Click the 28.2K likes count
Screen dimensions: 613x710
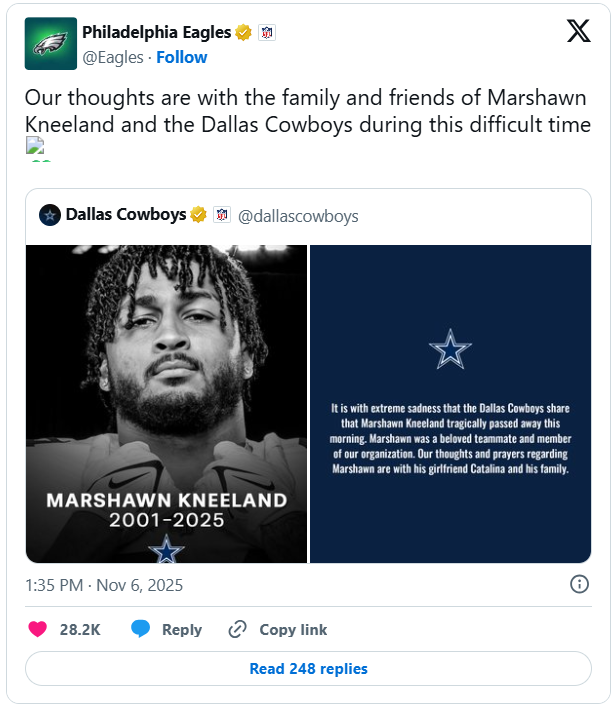coord(80,629)
